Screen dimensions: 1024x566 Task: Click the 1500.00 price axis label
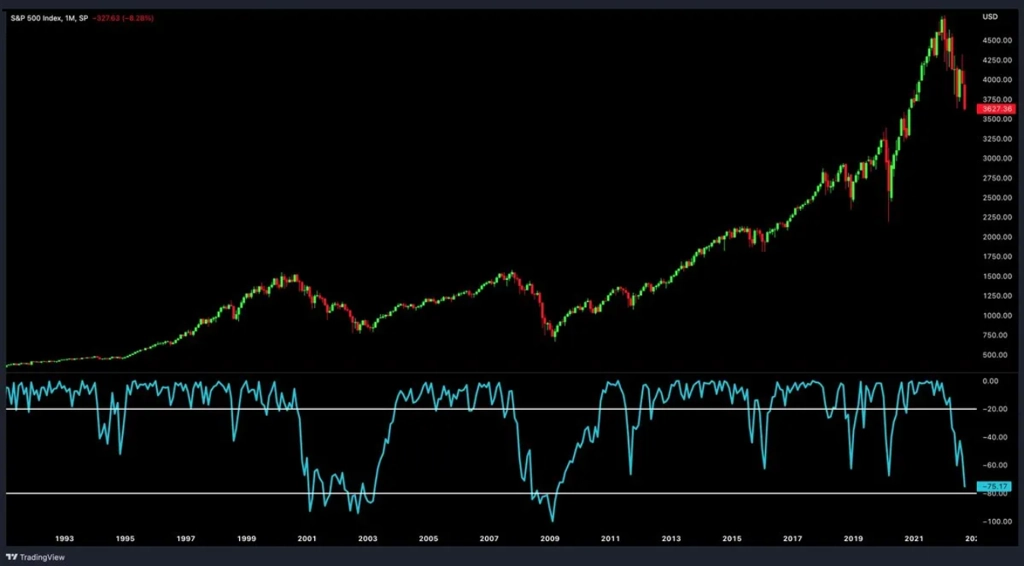coord(997,276)
